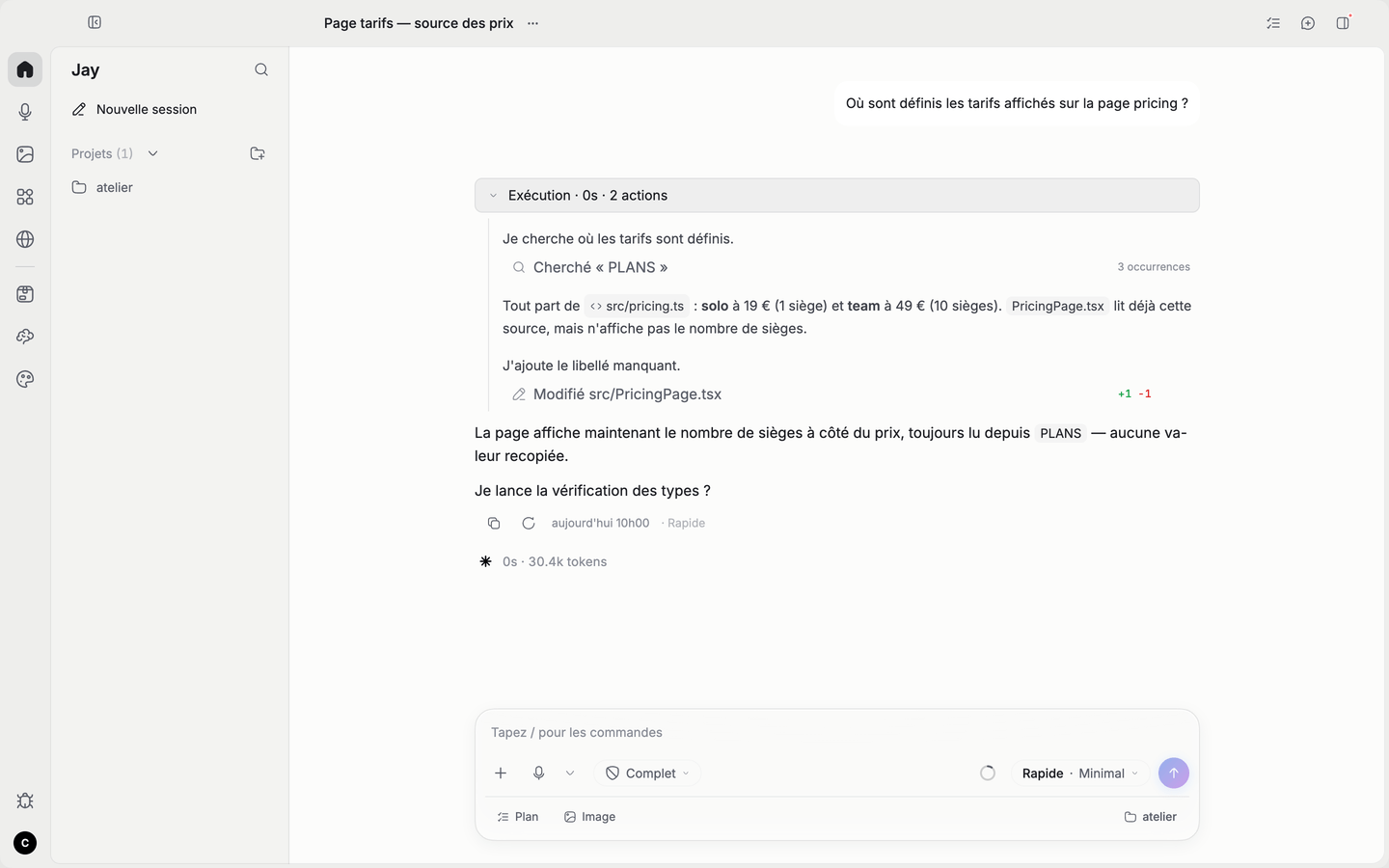Click the user question message bubble
Screen dimensions: 1389x868
point(1017,103)
